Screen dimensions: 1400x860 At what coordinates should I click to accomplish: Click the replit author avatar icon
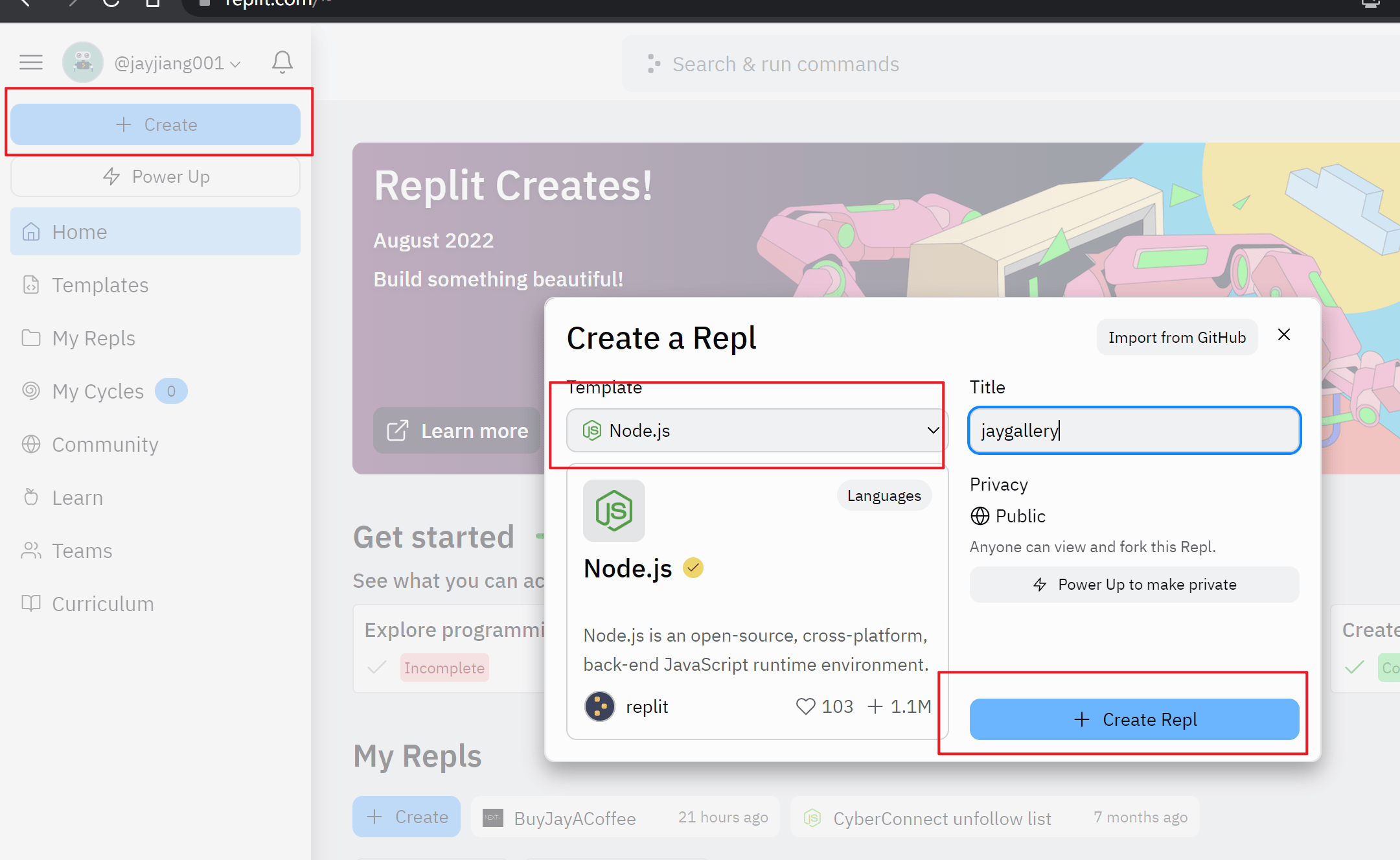click(599, 706)
